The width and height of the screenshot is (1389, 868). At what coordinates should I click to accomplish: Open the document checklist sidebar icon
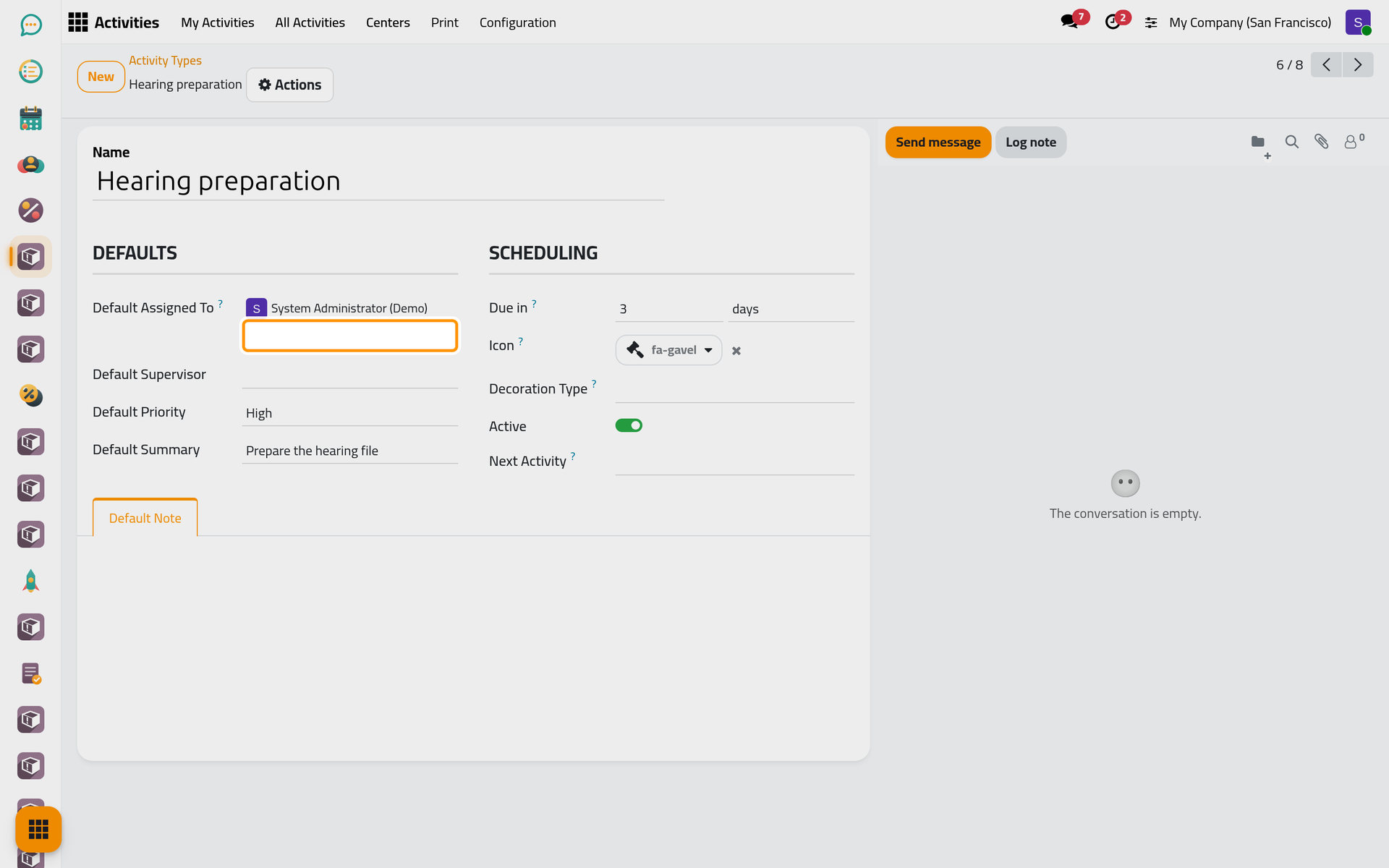(x=30, y=673)
